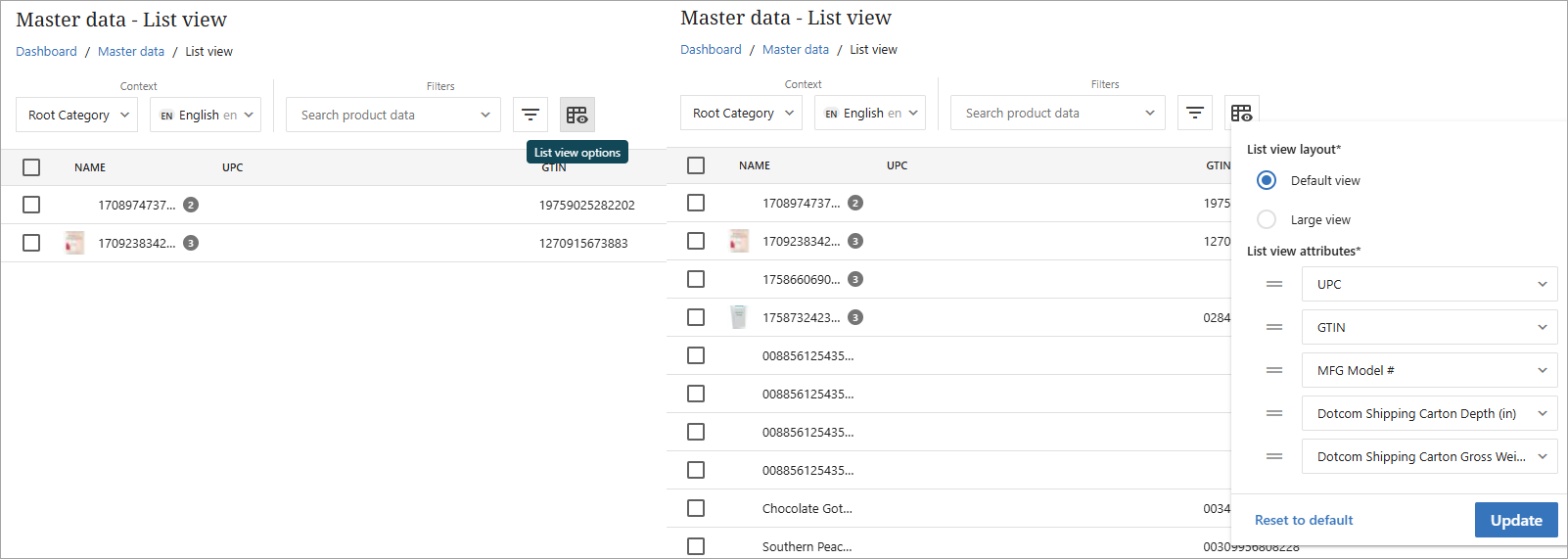This screenshot has width=1568, height=559.
Task: Click the drag handle beside UPC attribute
Action: [x=1273, y=284]
